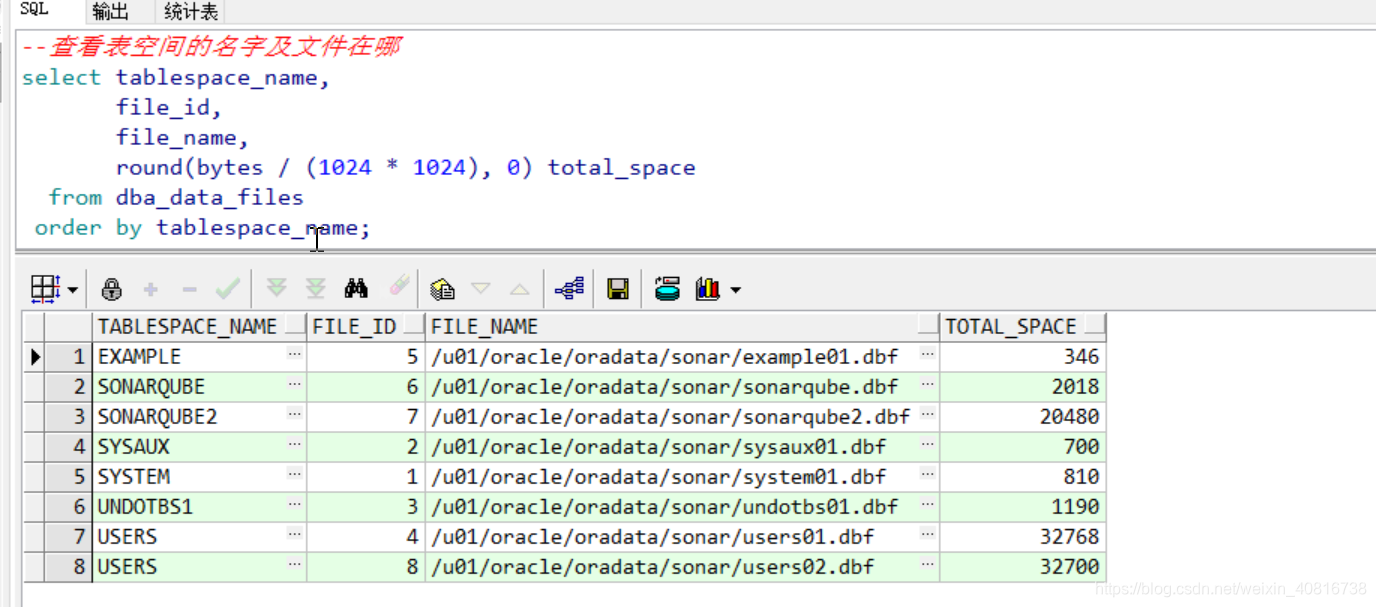This screenshot has width=1376, height=607.
Task: Toggle the edit data lock icon
Action: pos(112,289)
